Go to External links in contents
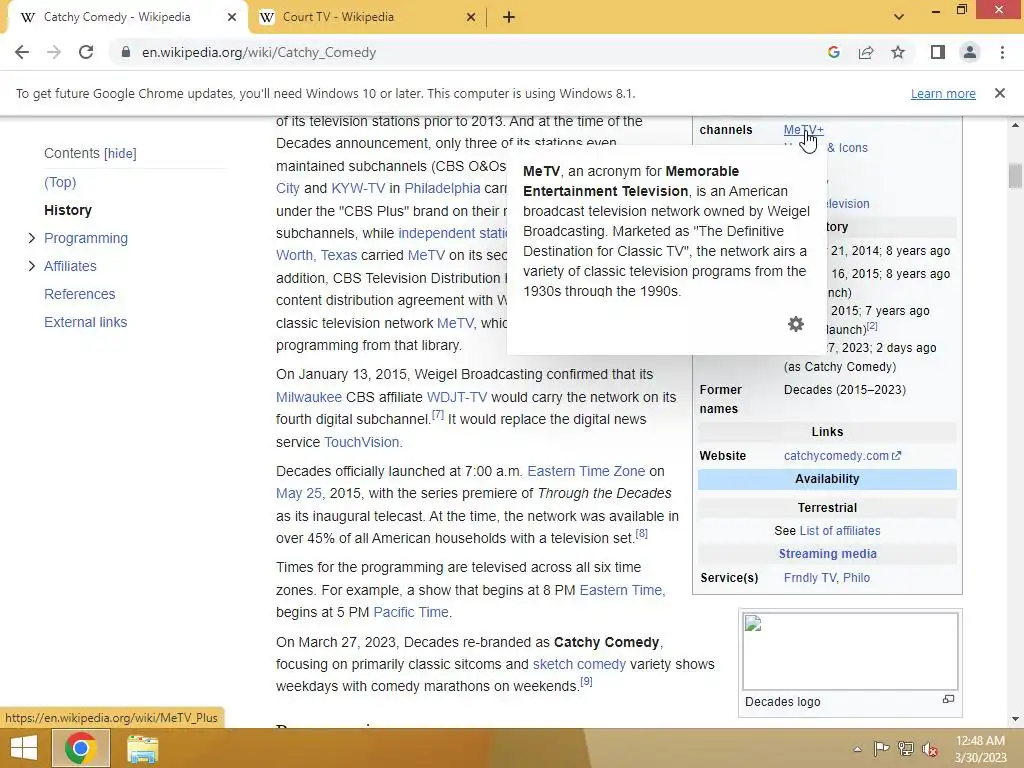Screen dimensions: 1024x768 [x=86, y=323]
